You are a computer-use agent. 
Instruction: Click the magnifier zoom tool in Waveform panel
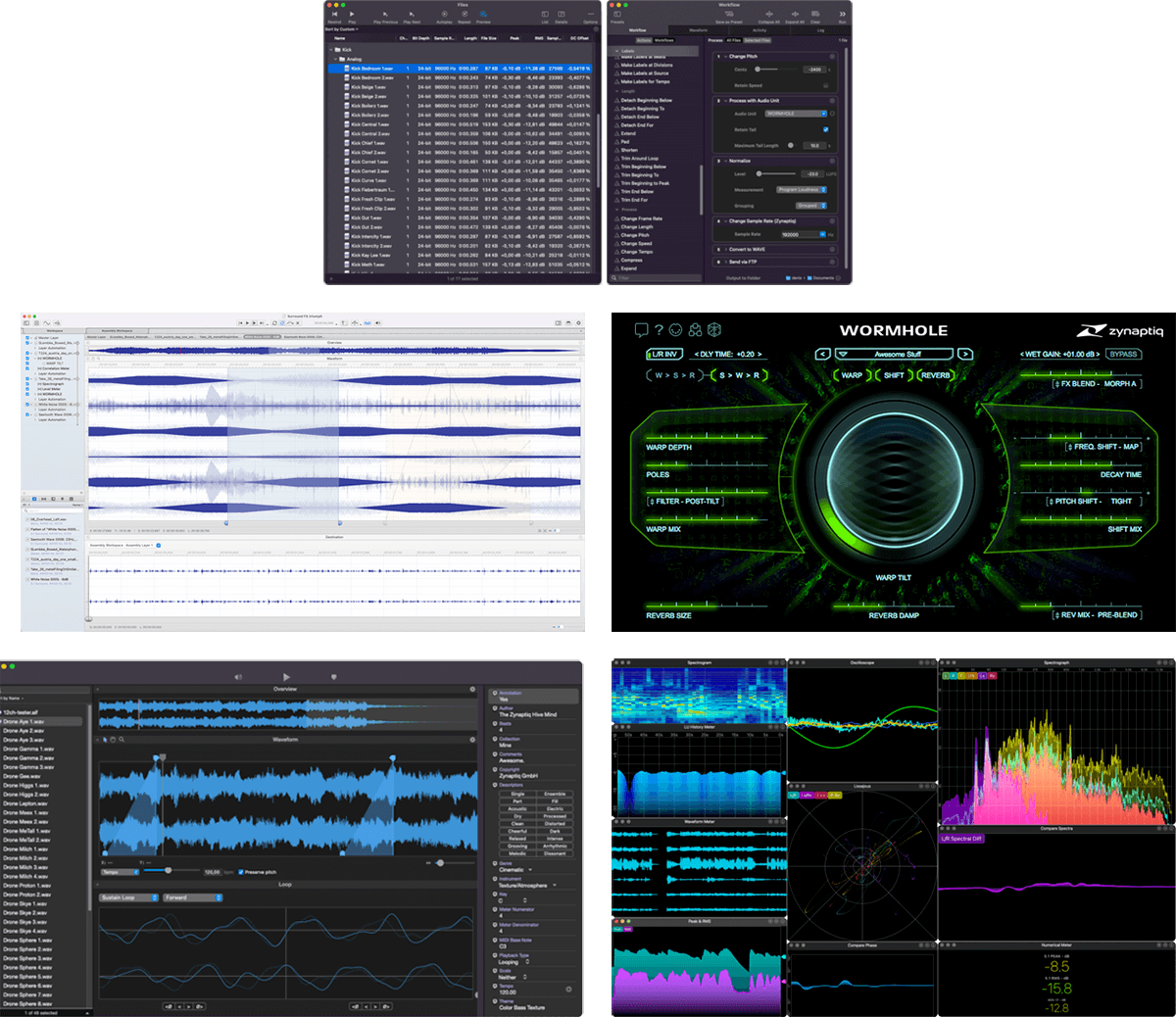[122, 740]
